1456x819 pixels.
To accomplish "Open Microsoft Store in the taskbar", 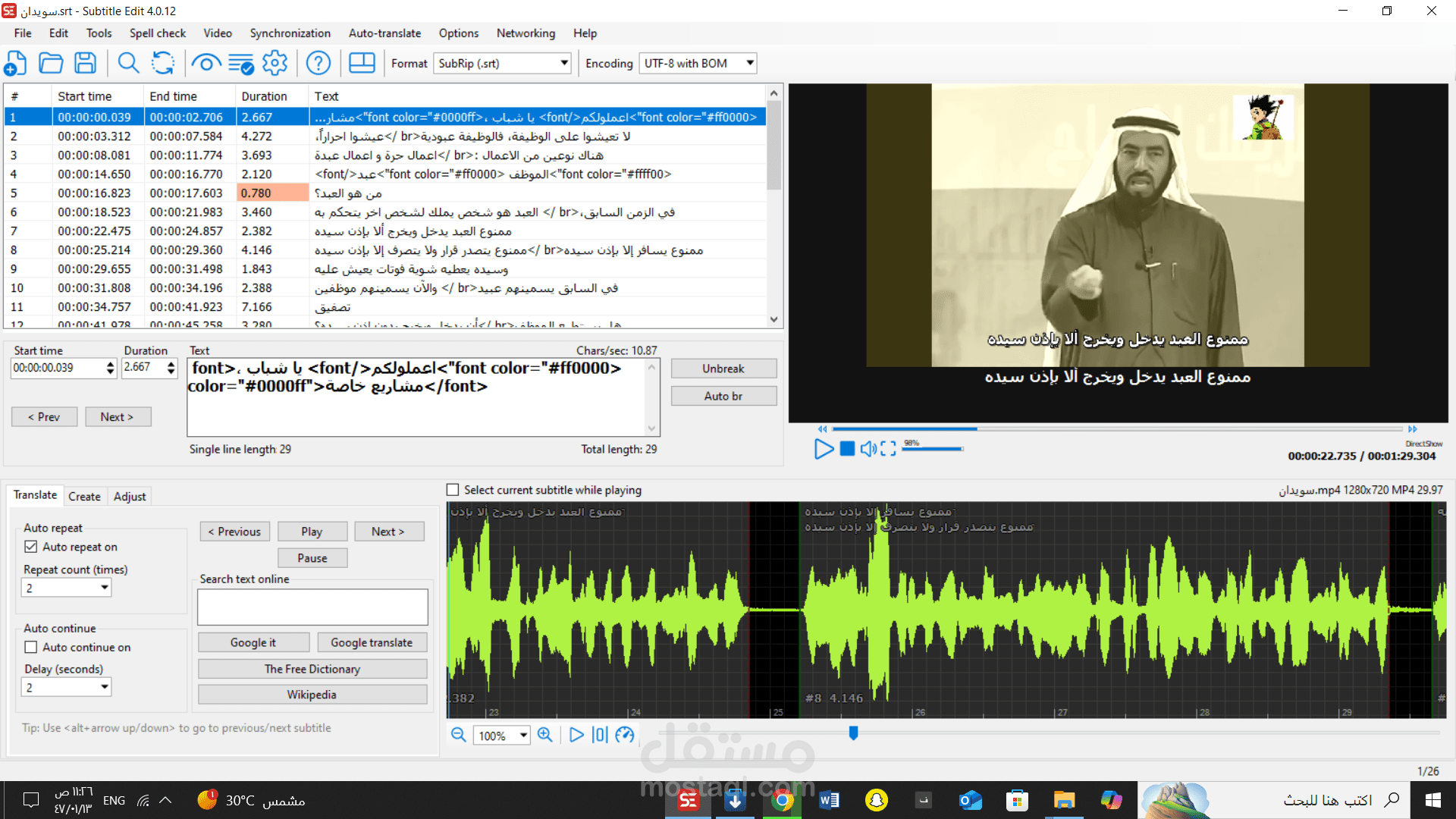I will point(1017,800).
